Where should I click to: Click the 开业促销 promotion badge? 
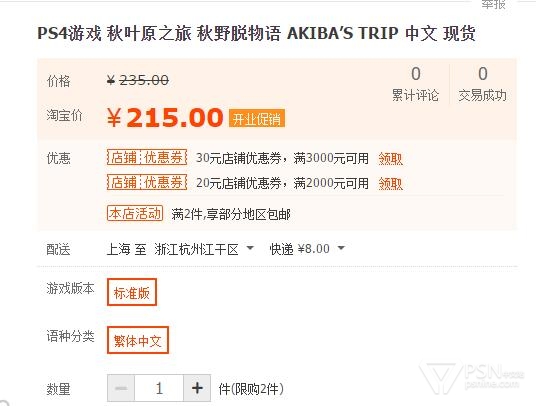257,118
